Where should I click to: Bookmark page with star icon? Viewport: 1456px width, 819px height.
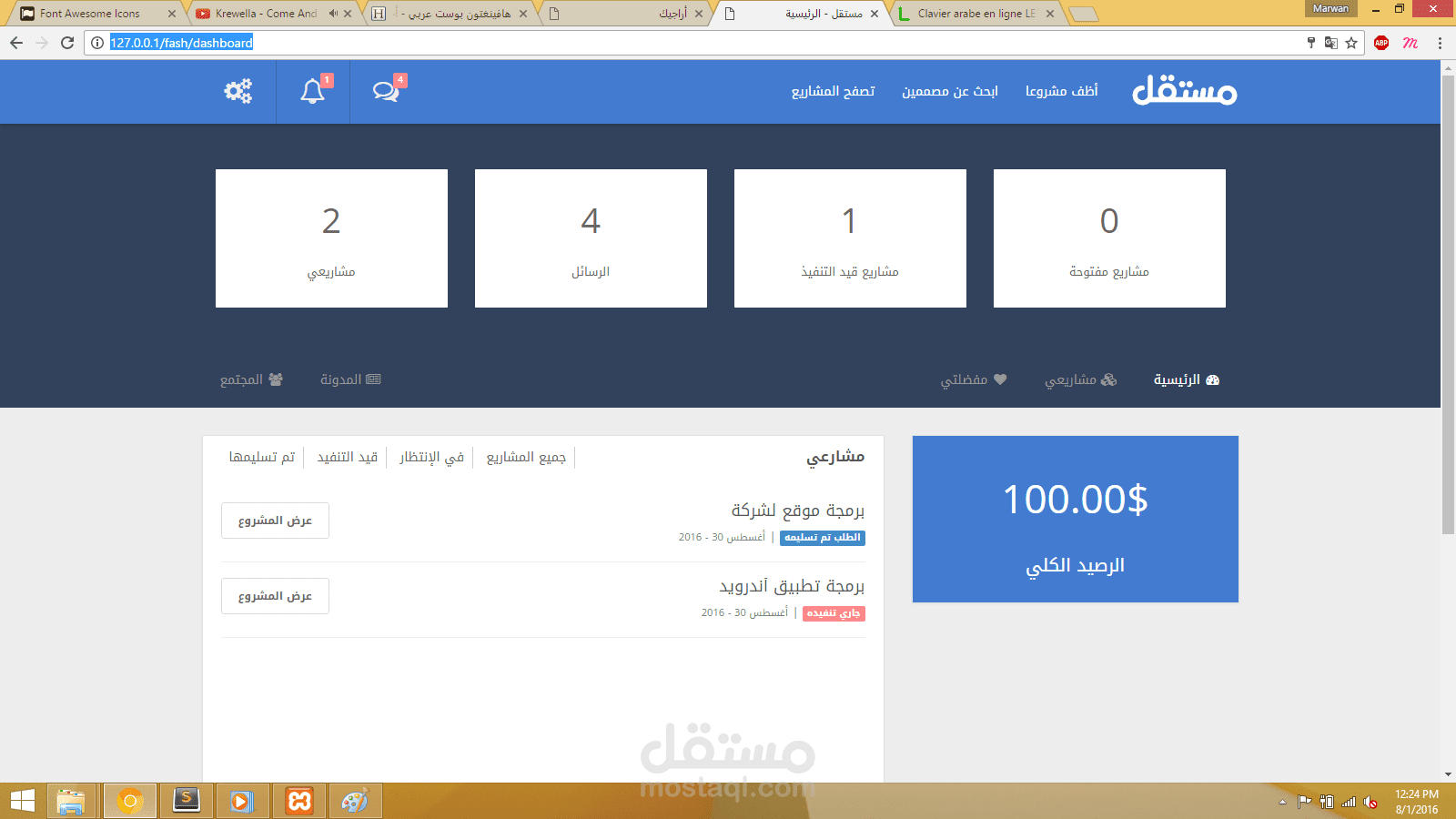tap(1351, 43)
